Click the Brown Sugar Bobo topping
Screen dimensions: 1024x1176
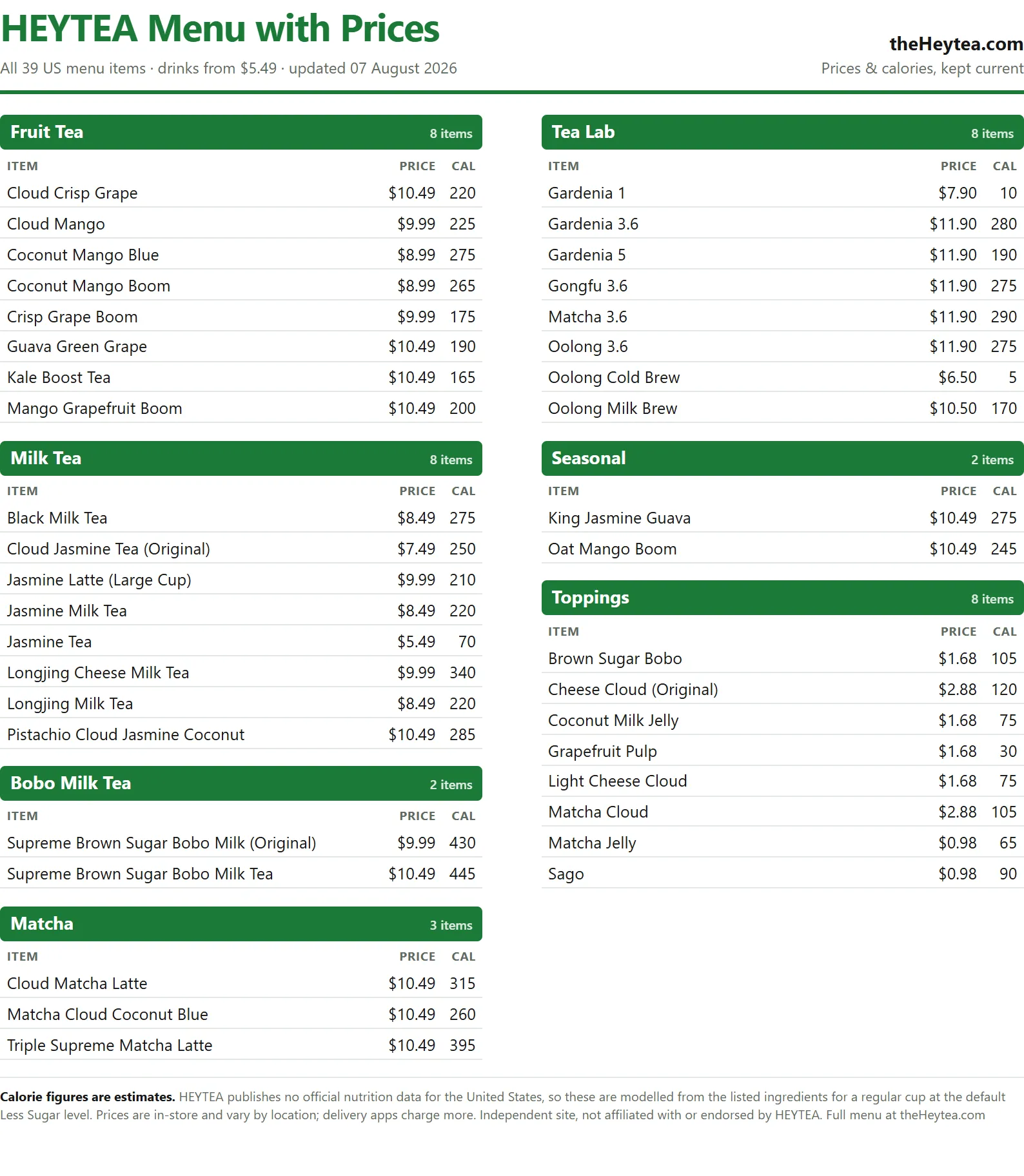point(782,658)
